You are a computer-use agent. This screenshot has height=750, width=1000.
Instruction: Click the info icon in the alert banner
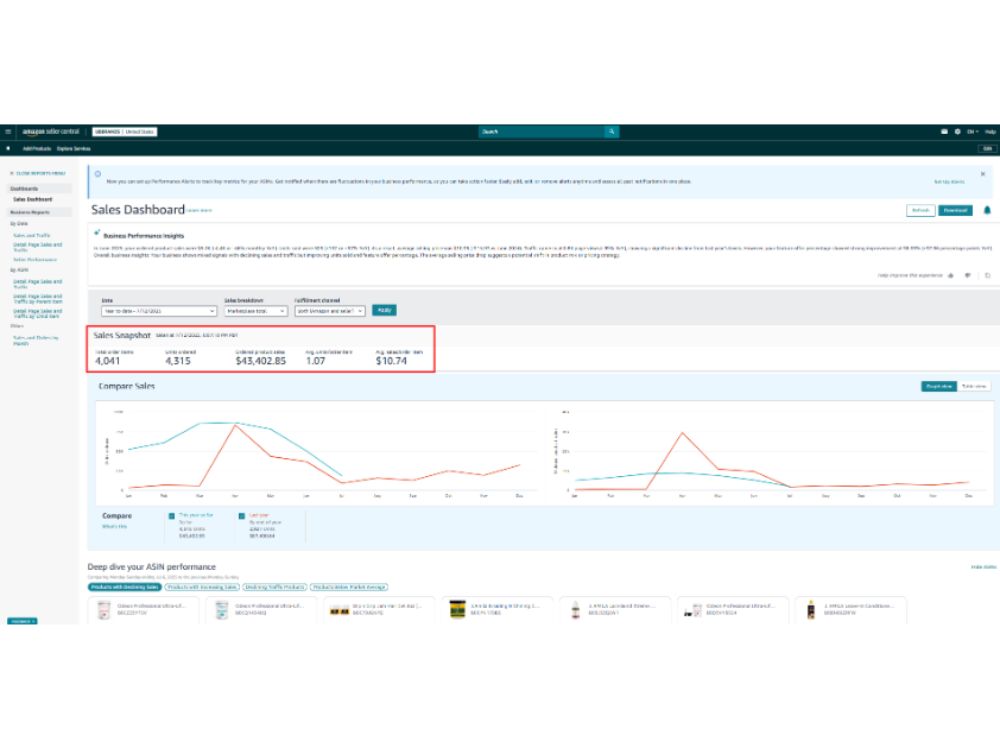(x=98, y=173)
